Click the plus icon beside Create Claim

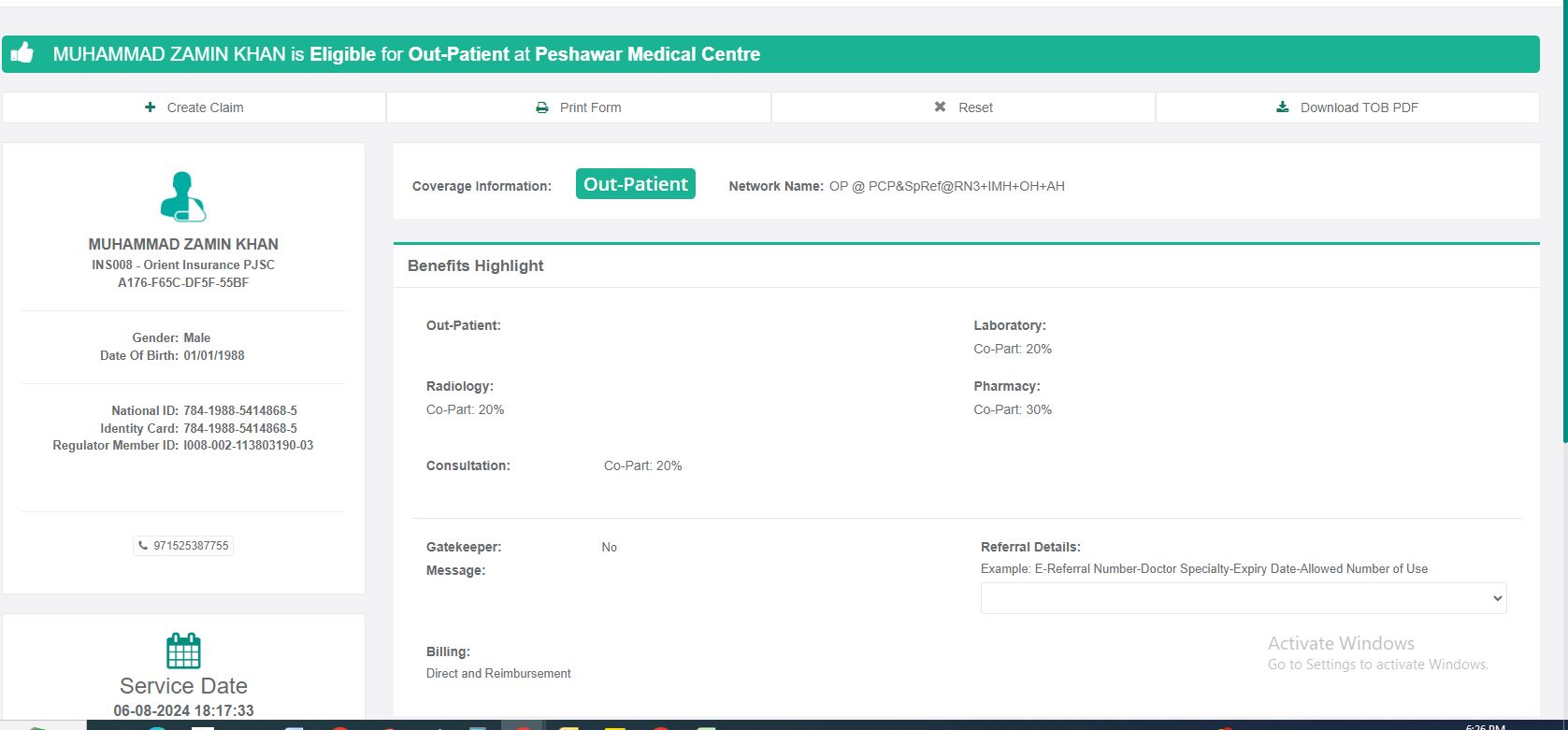tap(151, 107)
